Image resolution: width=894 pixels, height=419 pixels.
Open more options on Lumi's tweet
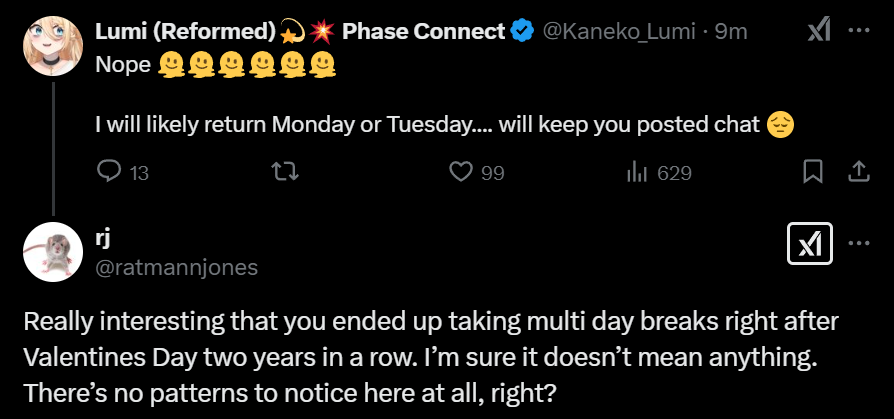(x=858, y=31)
